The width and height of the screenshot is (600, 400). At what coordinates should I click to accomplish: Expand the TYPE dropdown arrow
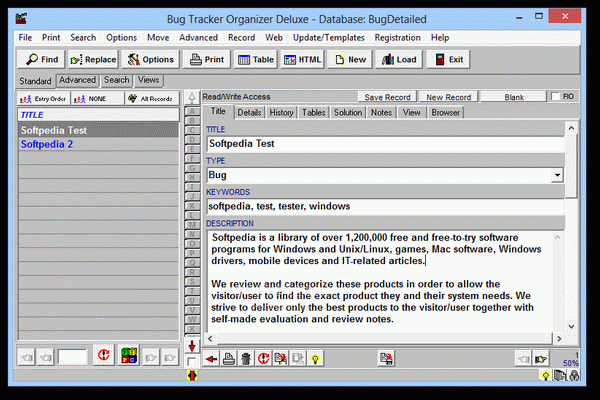tap(557, 175)
